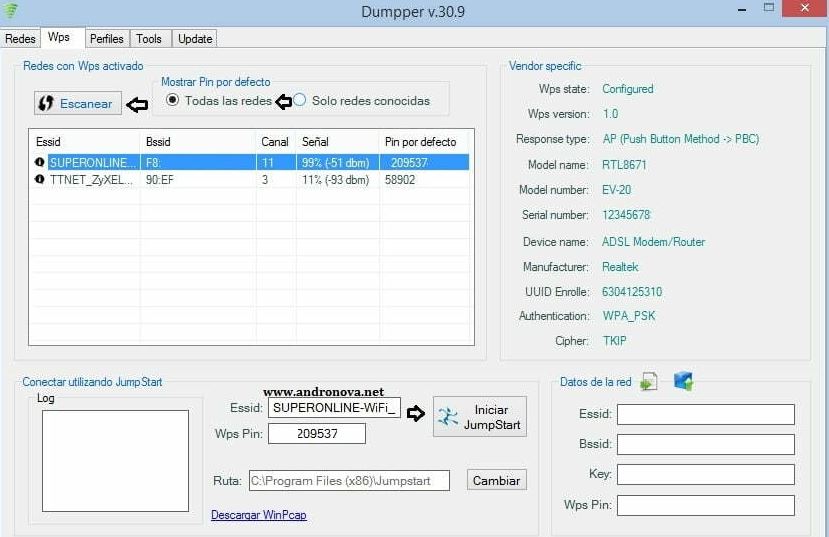
Task: Open the Tools tab
Action: (x=149, y=39)
